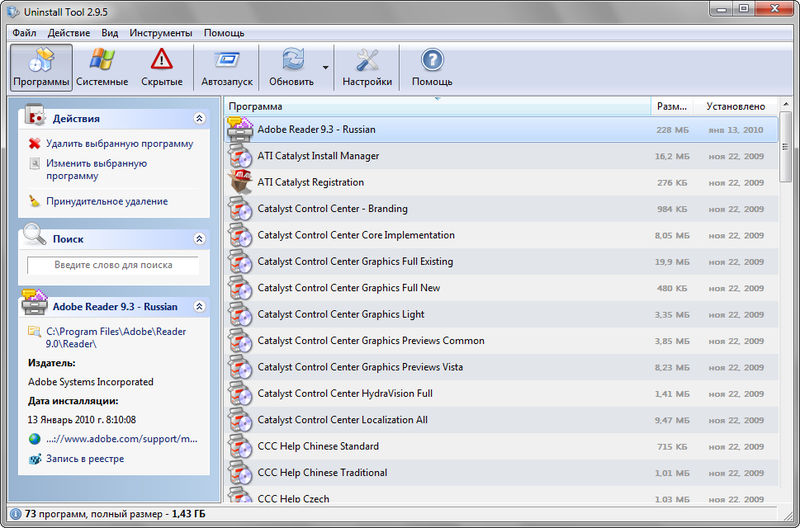The height and width of the screenshot is (528, 800).
Task: Show Системные programs via Windows flag icon
Action: click(x=102, y=60)
